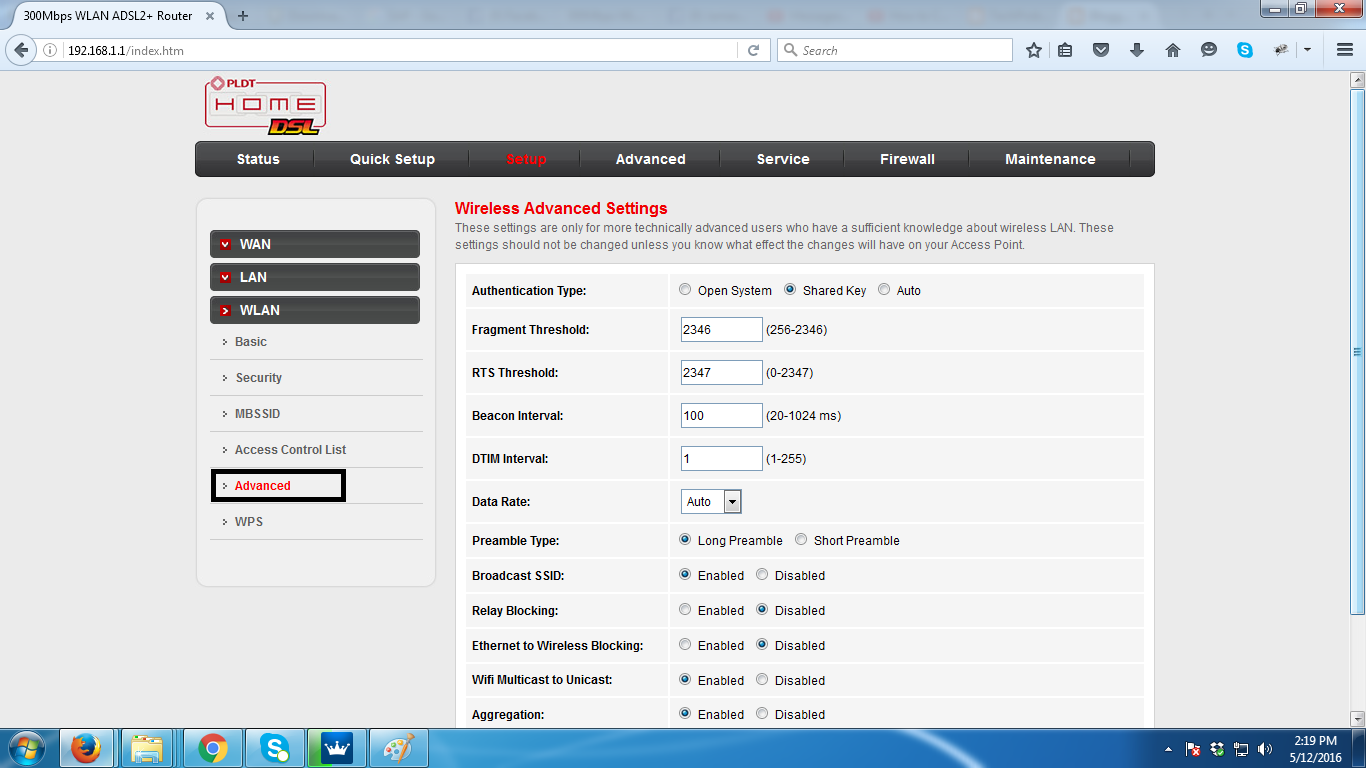Open the crown app in taskbar

point(336,748)
